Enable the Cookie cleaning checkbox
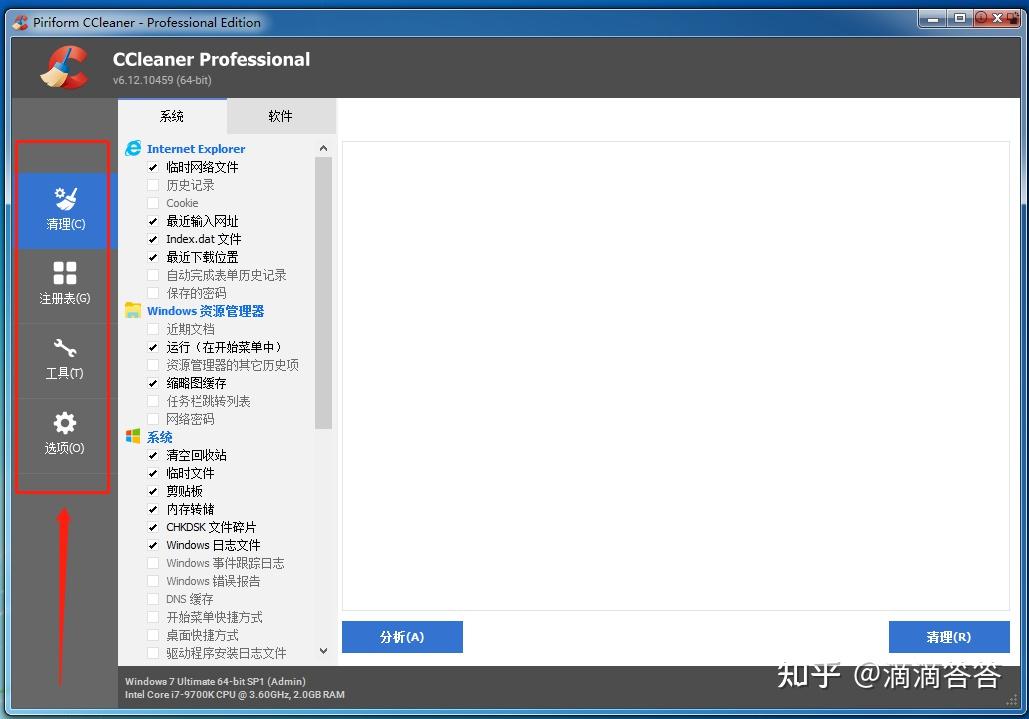This screenshot has width=1029, height=719. [153, 203]
